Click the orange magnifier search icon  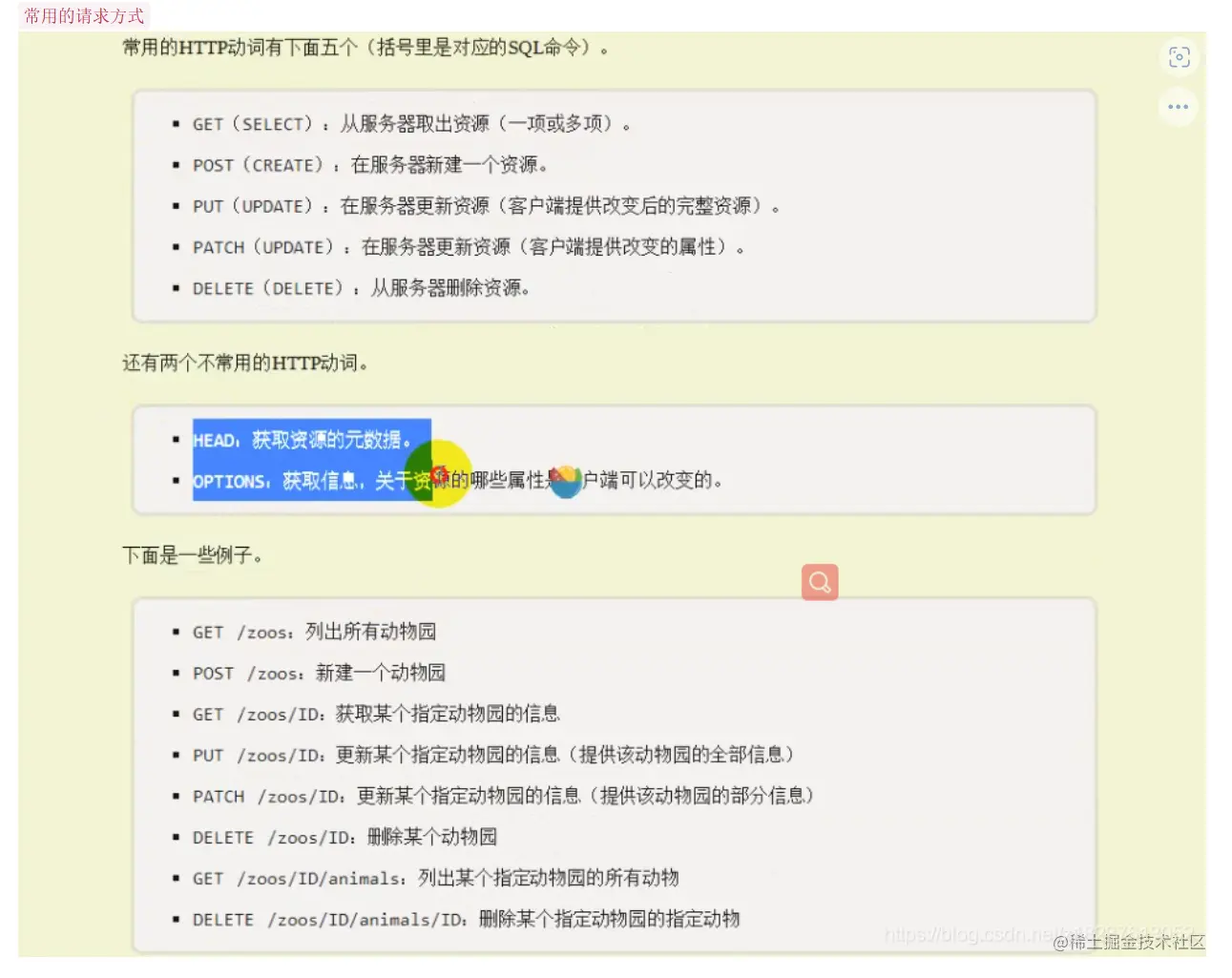[820, 582]
